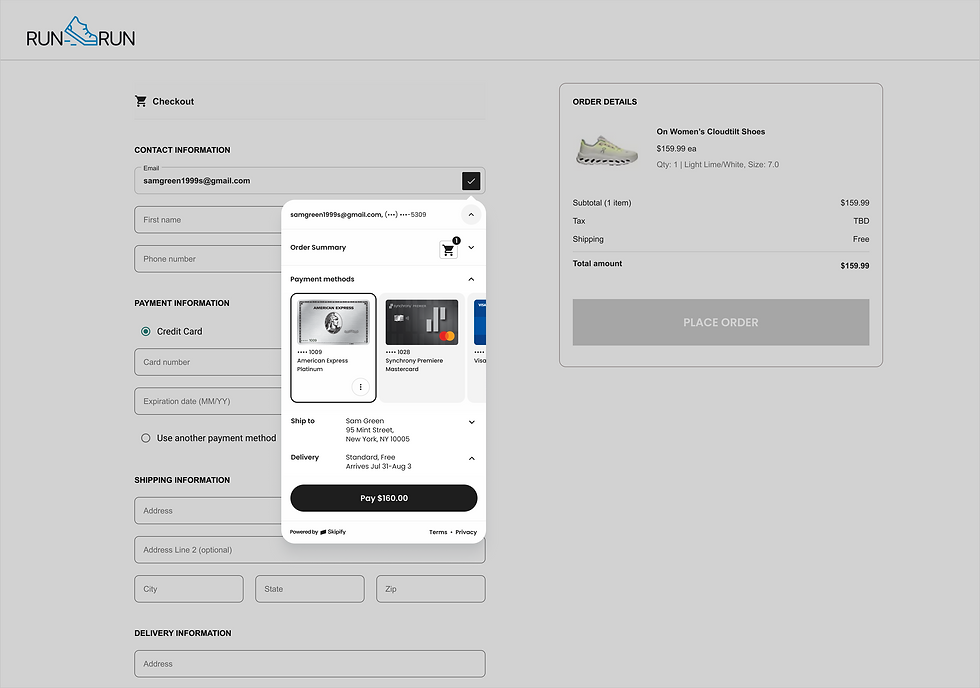This screenshot has width=980, height=688.
Task: Open American Express card options menu
Action: click(x=361, y=387)
